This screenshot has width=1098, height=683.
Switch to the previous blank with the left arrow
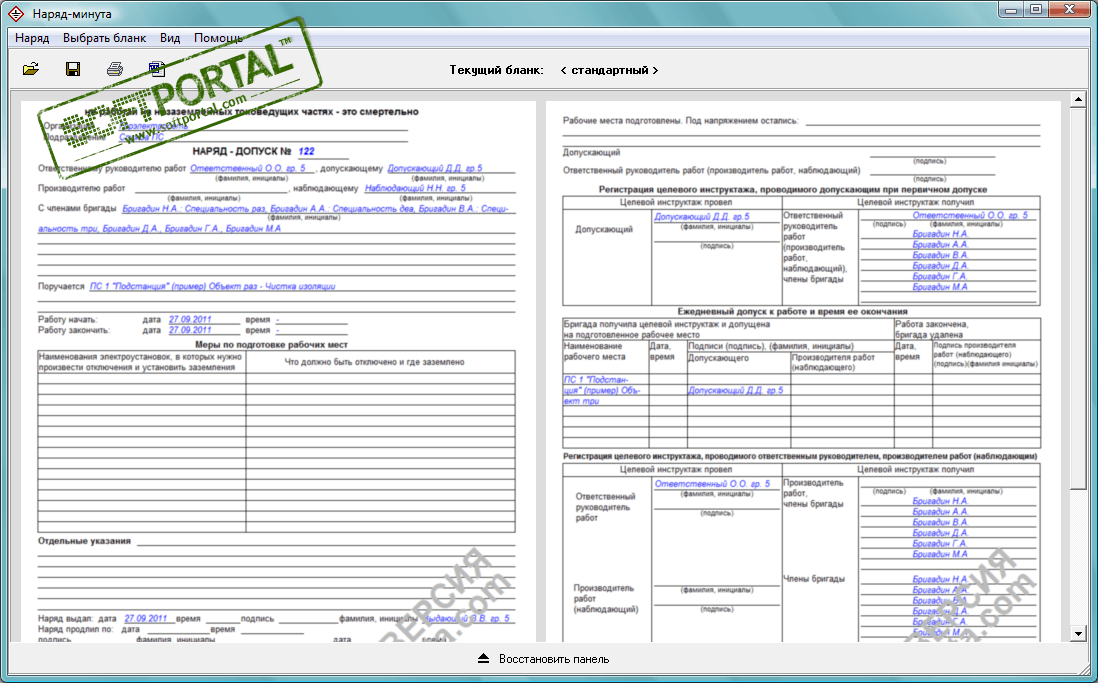(x=563, y=70)
